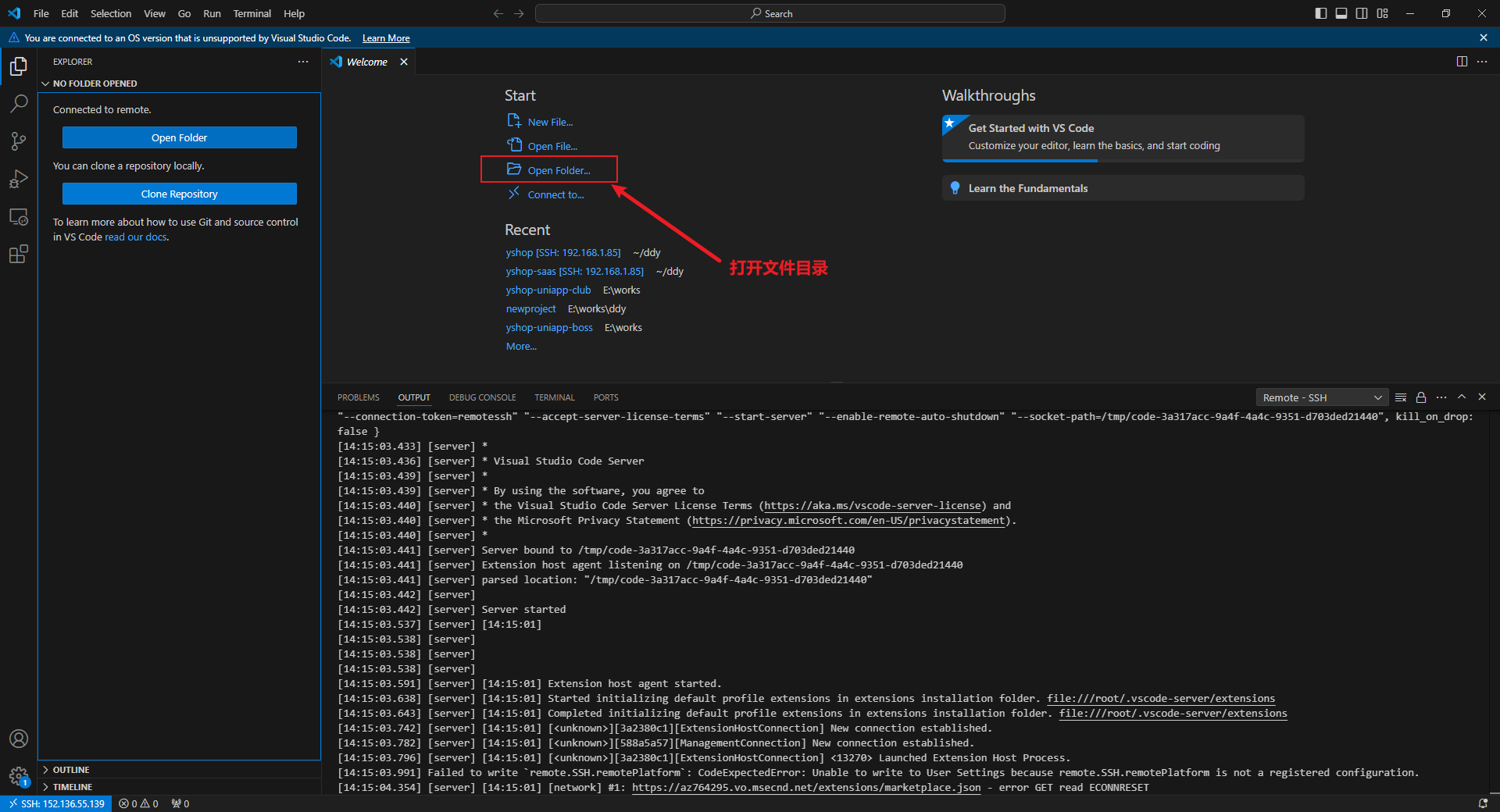The image size is (1500, 812).
Task: Close the Welcome tab
Action: coord(404,62)
